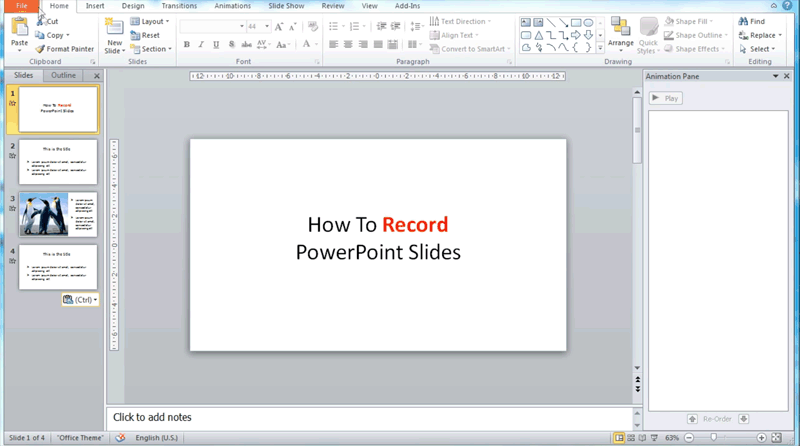The width and height of the screenshot is (800, 446).
Task: Click the Find binoculars icon
Action: point(743,21)
